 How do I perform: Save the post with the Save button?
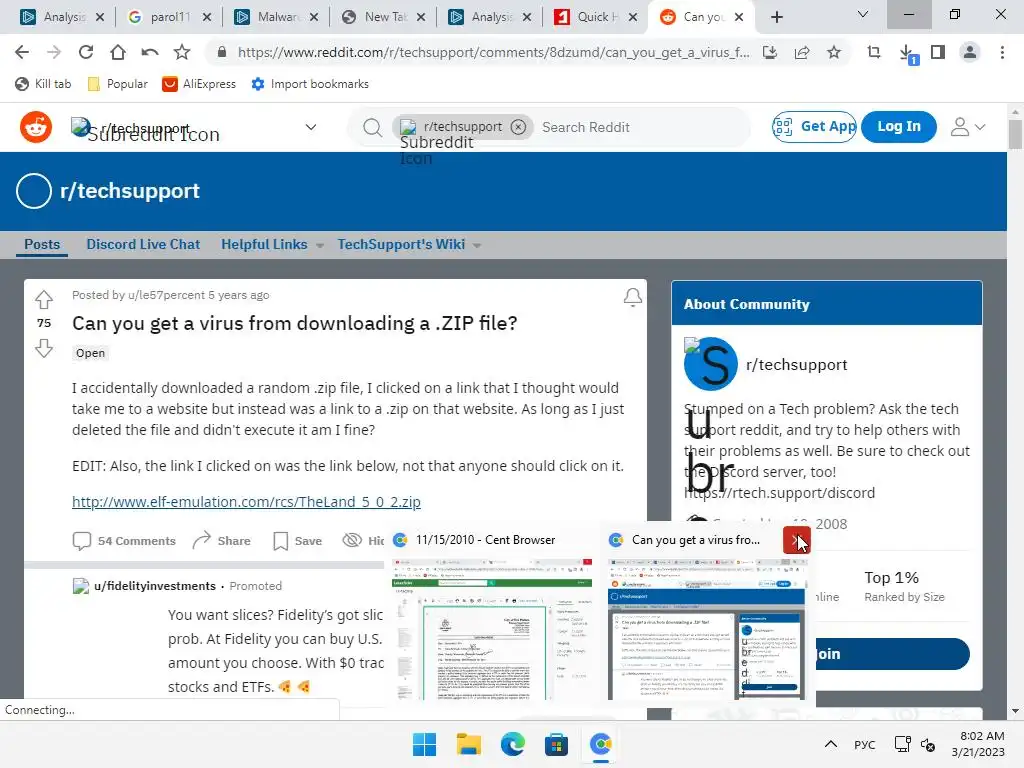click(x=297, y=541)
